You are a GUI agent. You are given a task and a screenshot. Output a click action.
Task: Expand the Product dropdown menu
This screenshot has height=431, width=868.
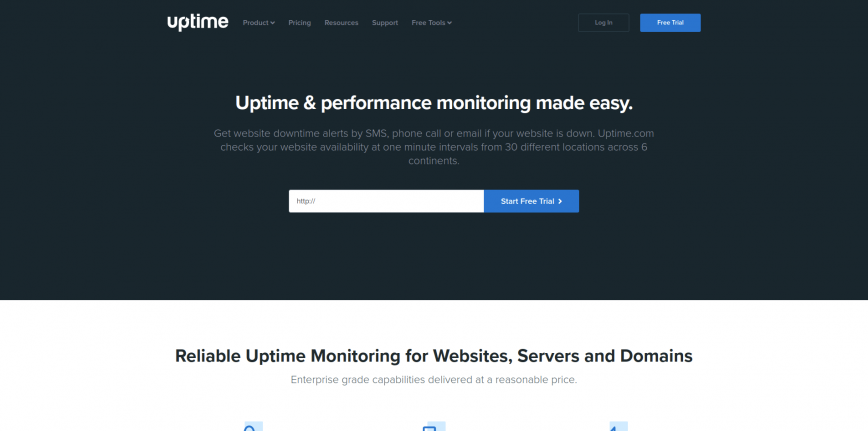click(259, 23)
